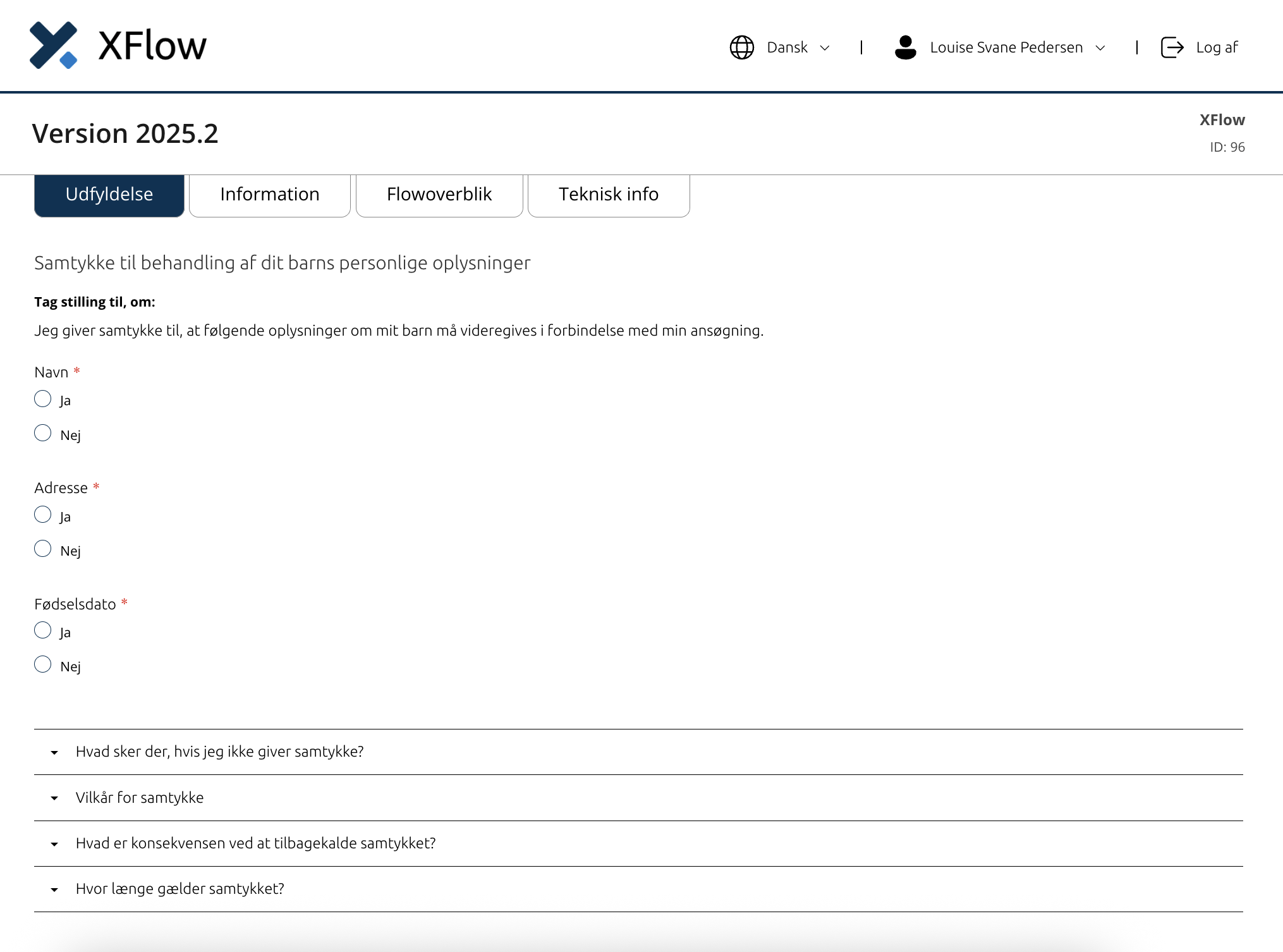Switch to the Information tab

[269, 195]
